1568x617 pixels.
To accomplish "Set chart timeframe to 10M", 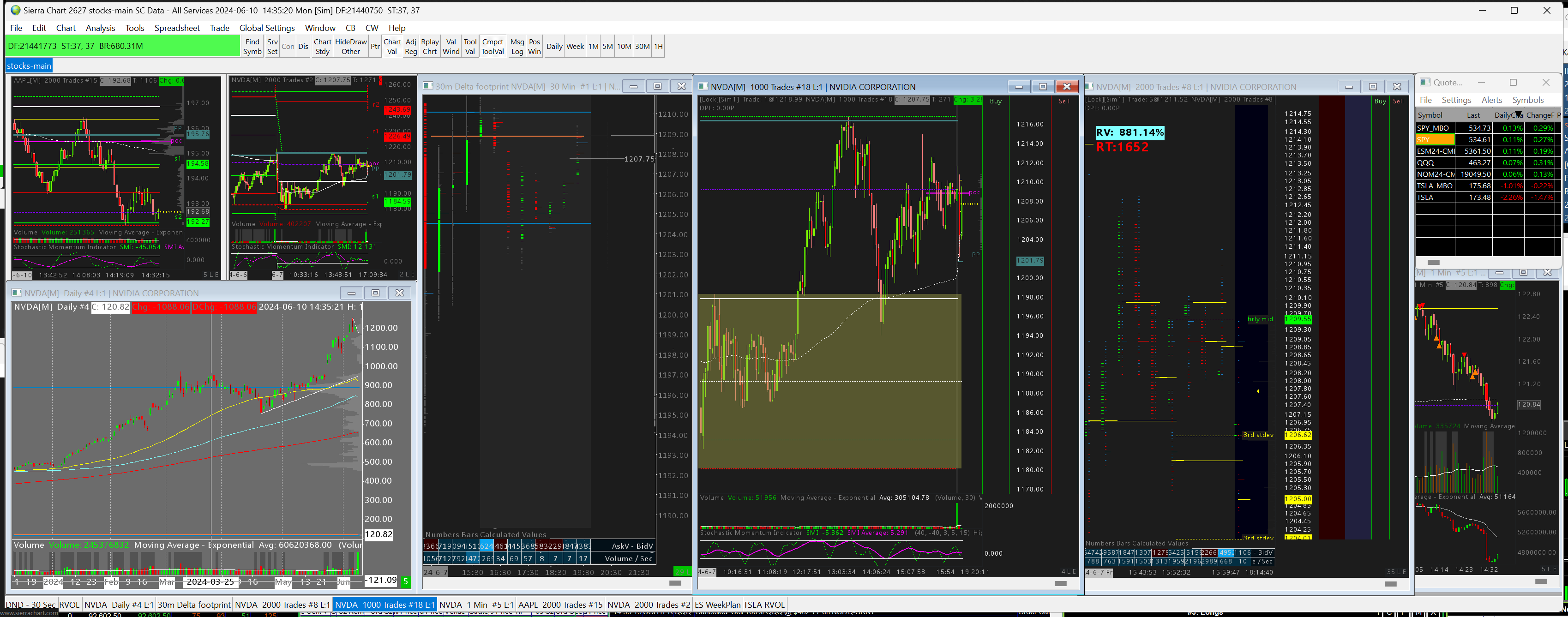I will [624, 46].
